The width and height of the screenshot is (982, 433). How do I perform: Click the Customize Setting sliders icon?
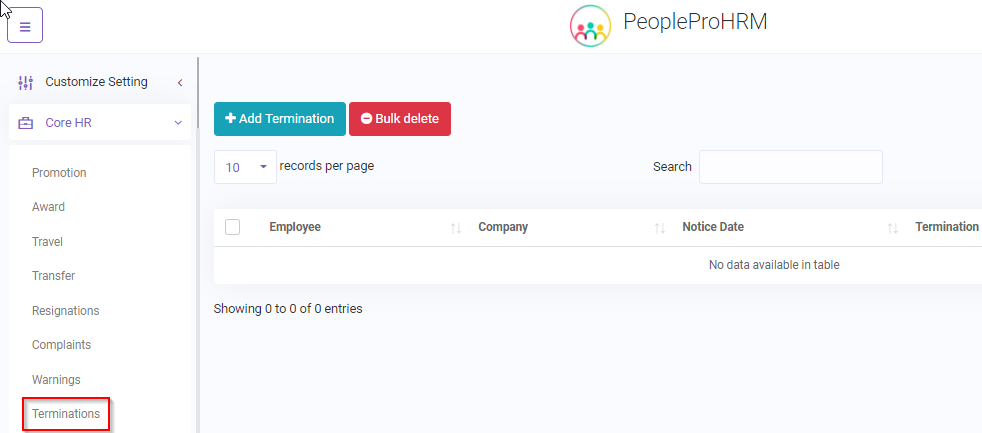coord(26,82)
